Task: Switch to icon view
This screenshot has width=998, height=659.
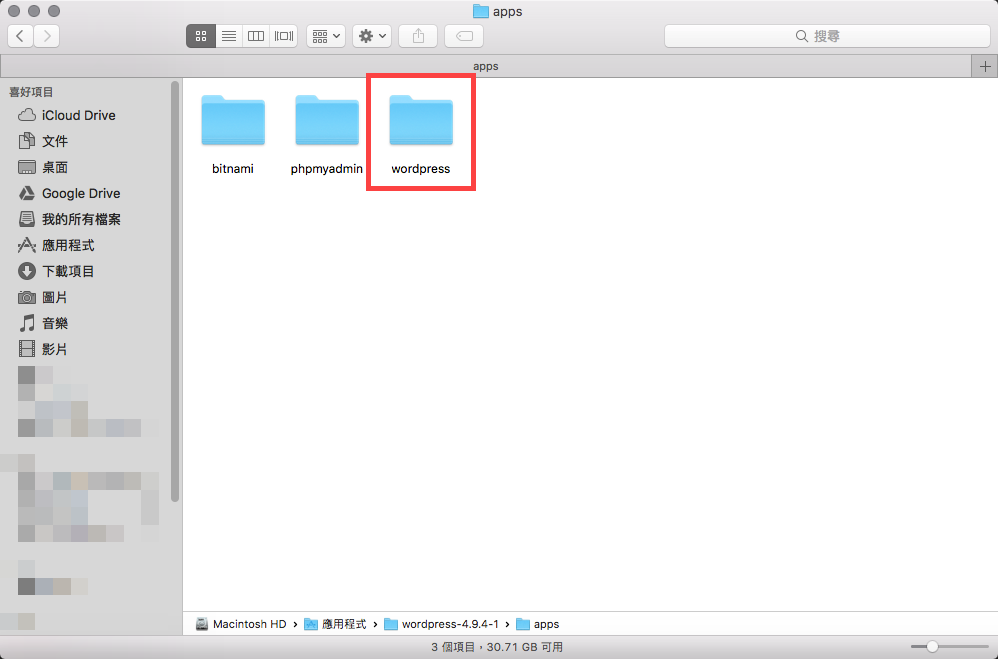Action: pyautogui.click(x=201, y=36)
